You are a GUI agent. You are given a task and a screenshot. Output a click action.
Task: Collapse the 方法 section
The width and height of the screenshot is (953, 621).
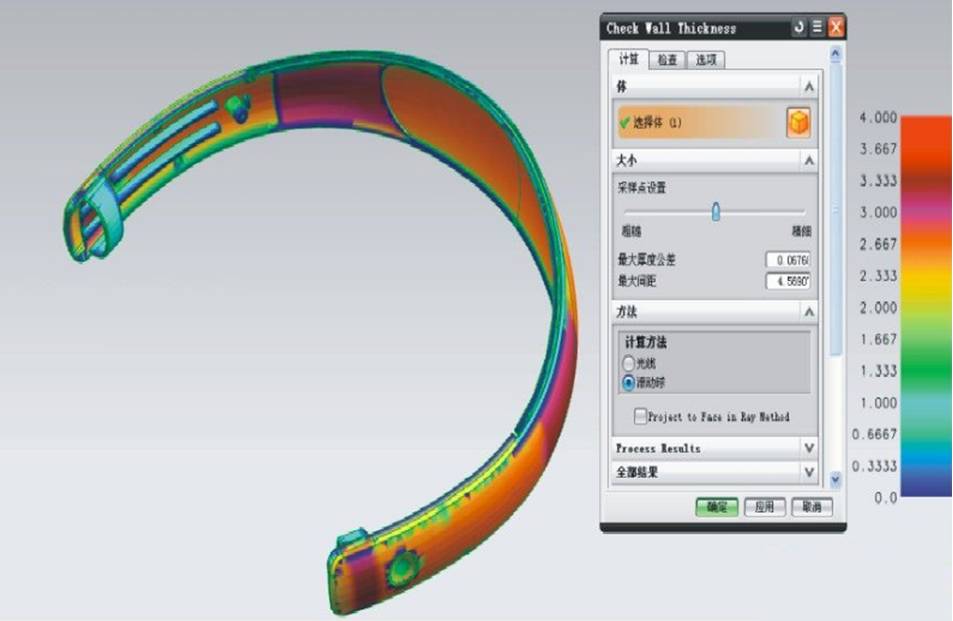[x=808, y=313]
